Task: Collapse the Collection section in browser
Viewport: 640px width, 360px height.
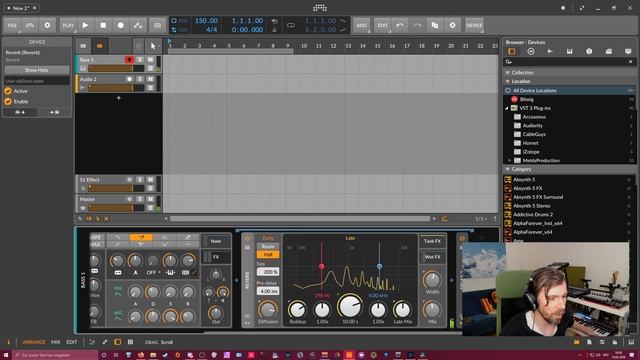Action: 508,72
